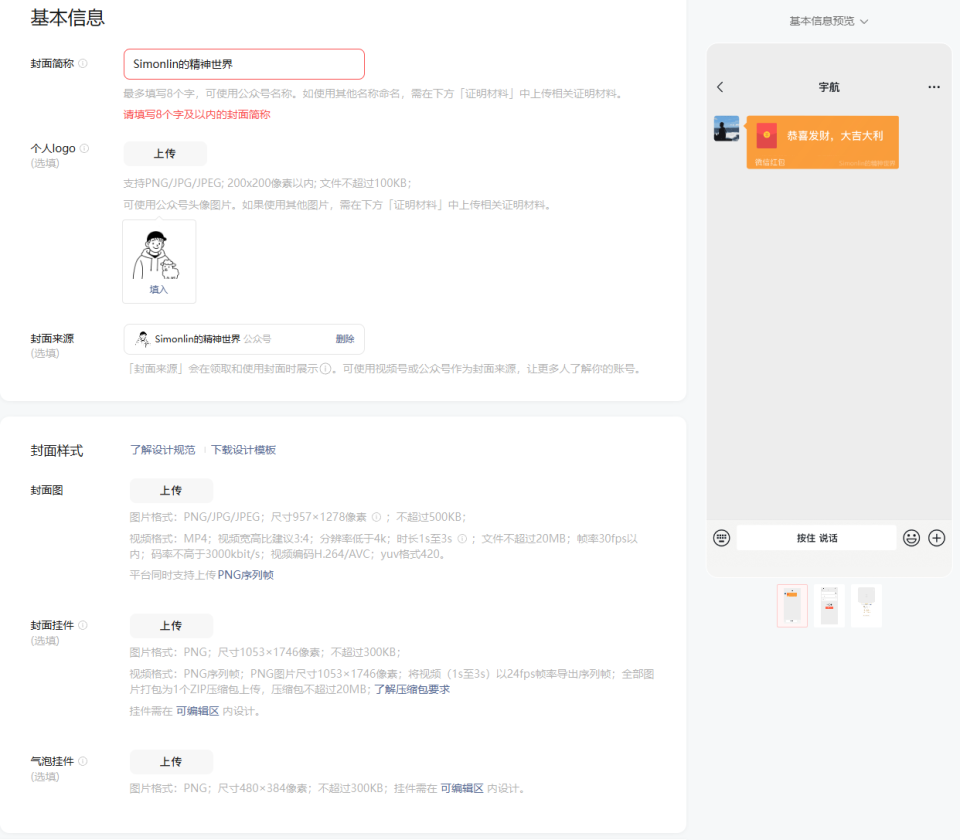Click the 恭喜发财，大吉大利 red packet bubble

point(822,142)
